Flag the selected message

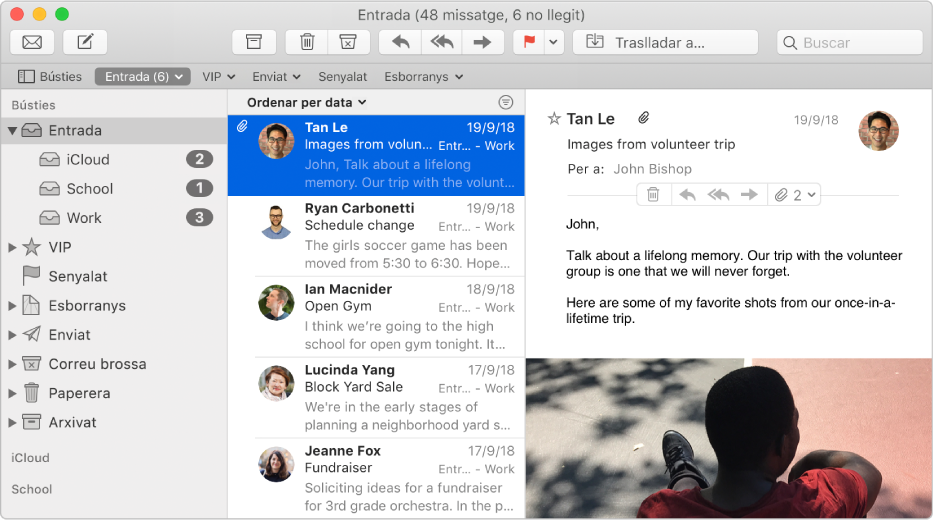coord(527,42)
